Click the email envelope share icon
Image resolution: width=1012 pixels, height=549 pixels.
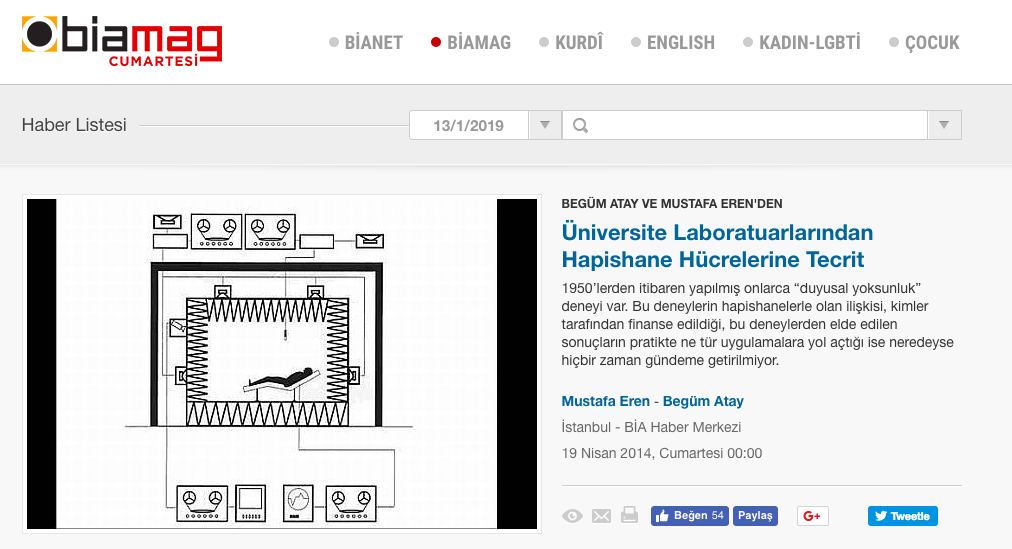[602, 516]
